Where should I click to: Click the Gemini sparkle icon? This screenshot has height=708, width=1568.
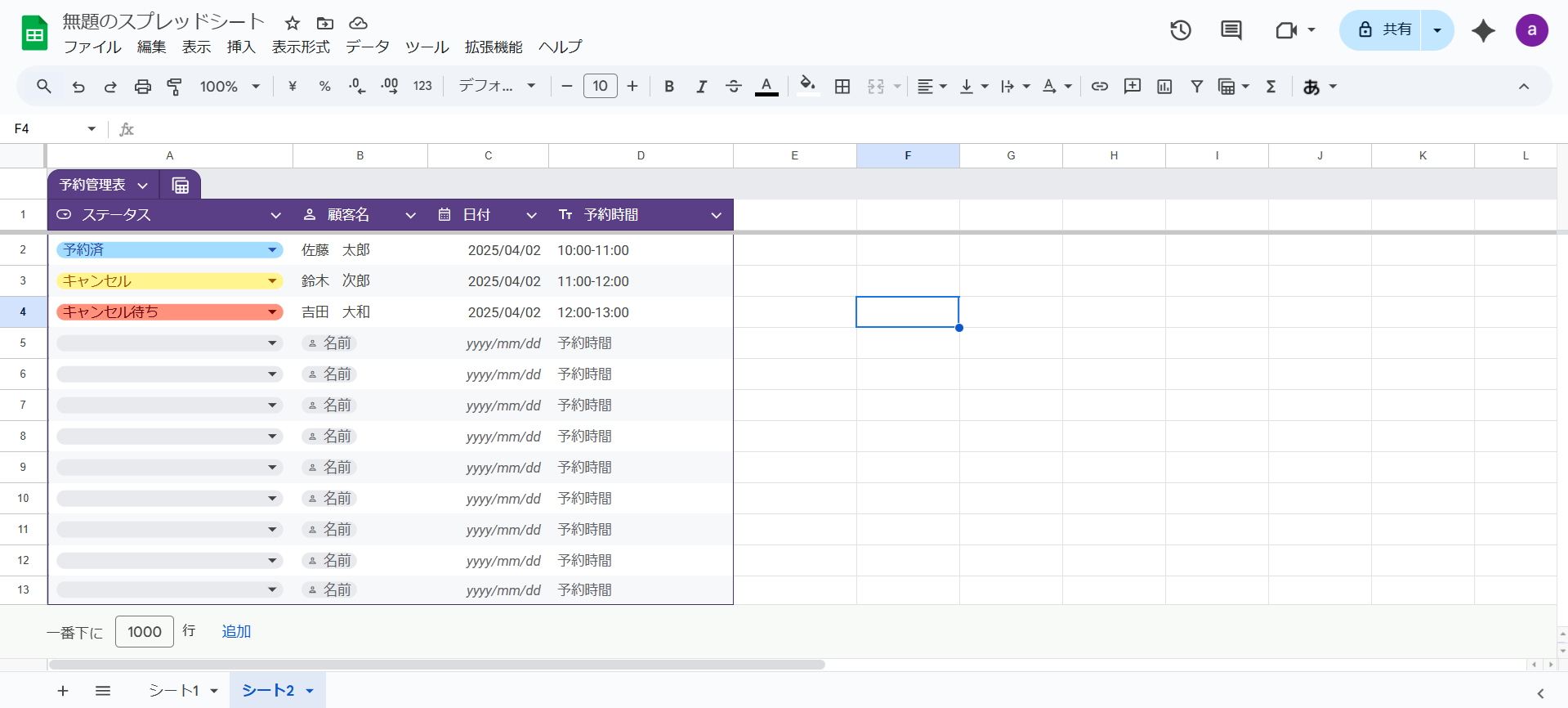(1483, 31)
